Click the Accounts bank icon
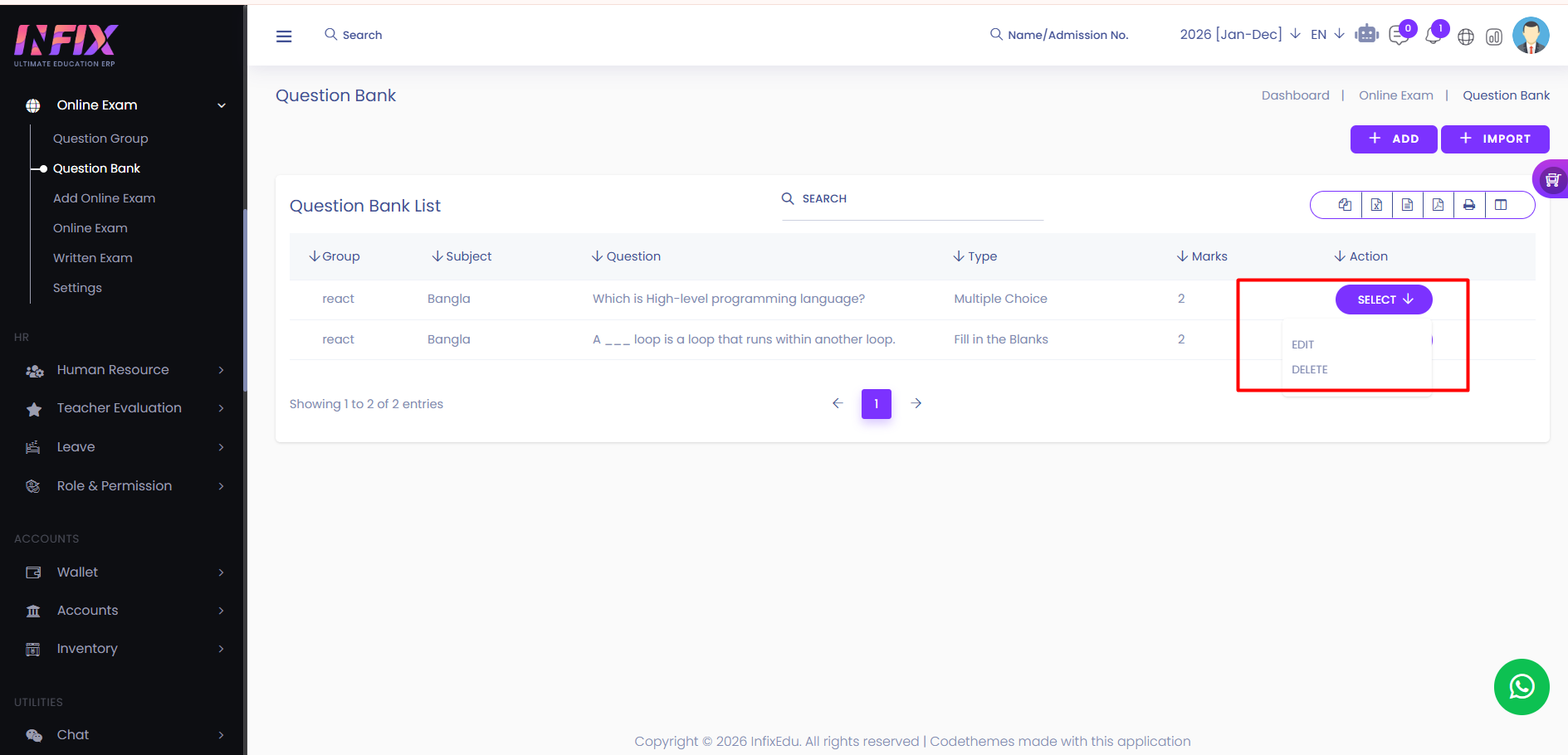1568x755 pixels. click(x=33, y=611)
